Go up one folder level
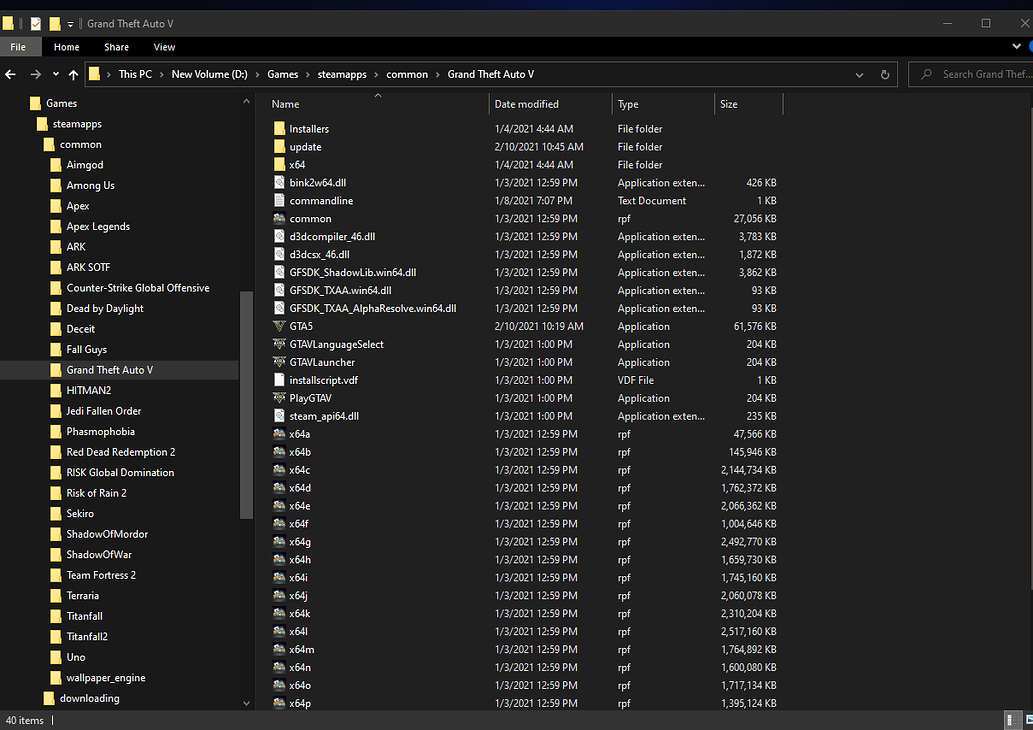 point(73,74)
